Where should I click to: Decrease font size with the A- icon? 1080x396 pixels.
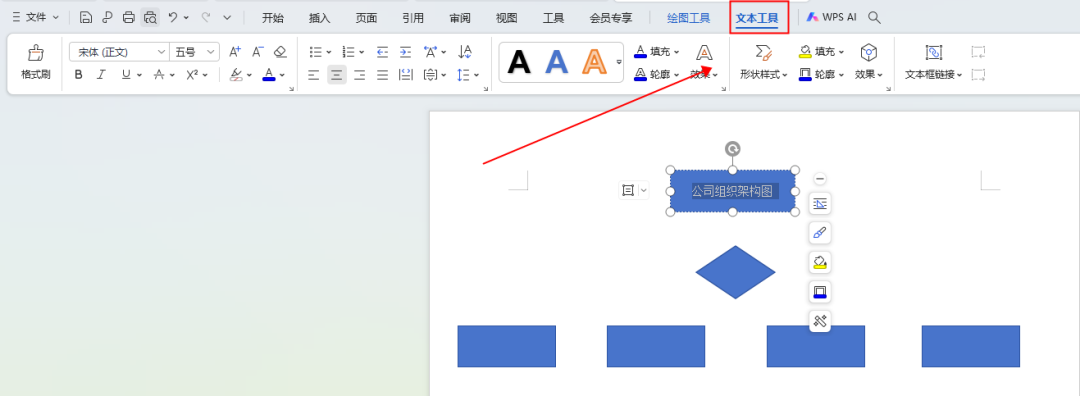[258, 52]
